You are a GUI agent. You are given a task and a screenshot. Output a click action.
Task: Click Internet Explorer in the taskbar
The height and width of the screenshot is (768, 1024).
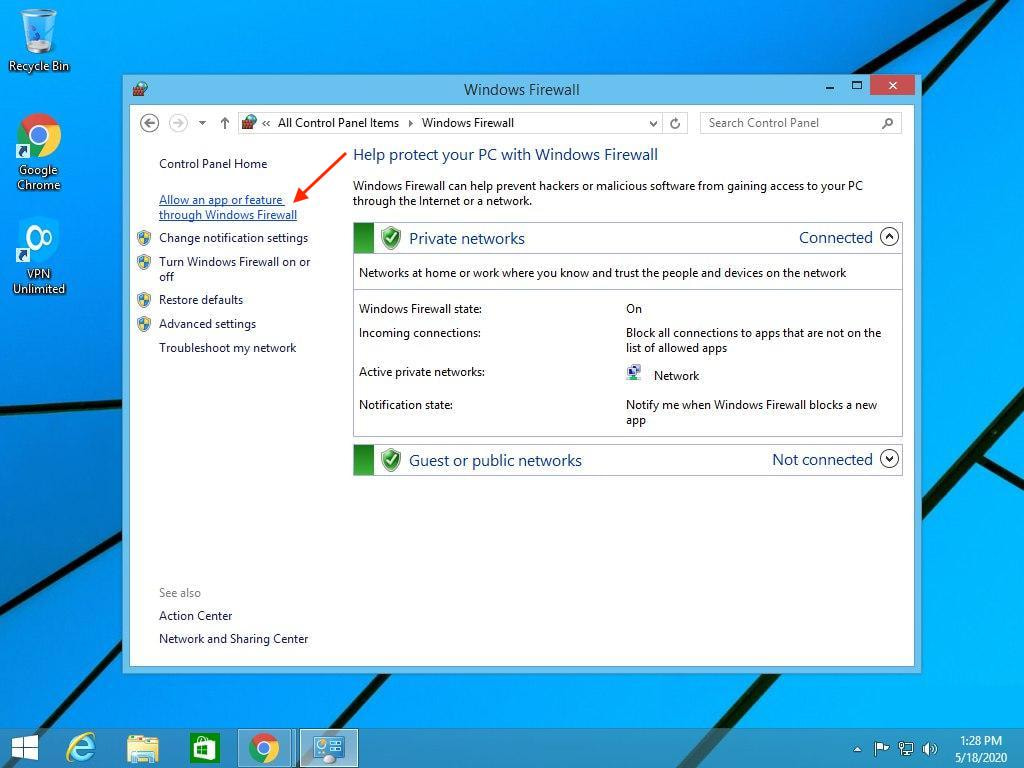(80, 747)
